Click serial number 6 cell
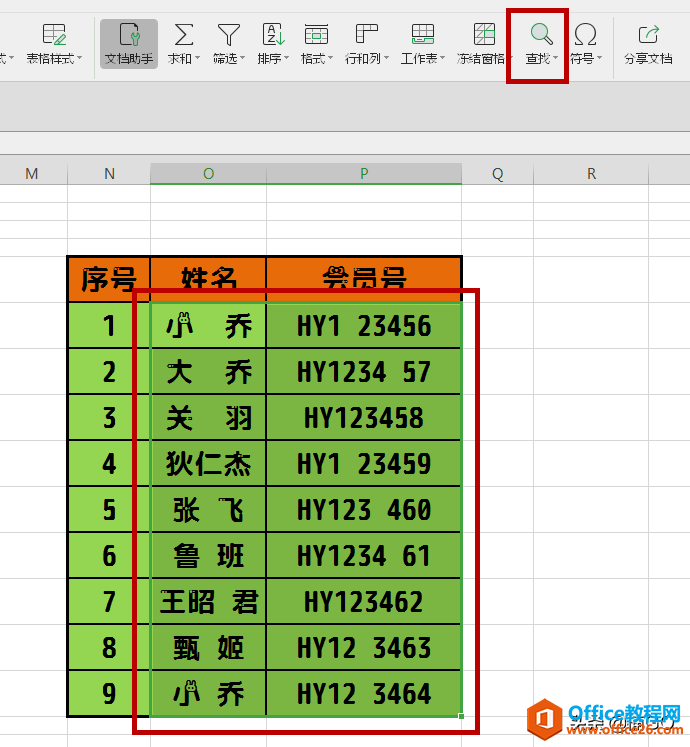The image size is (690, 747). pyautogui.click(x=109, y=555)
